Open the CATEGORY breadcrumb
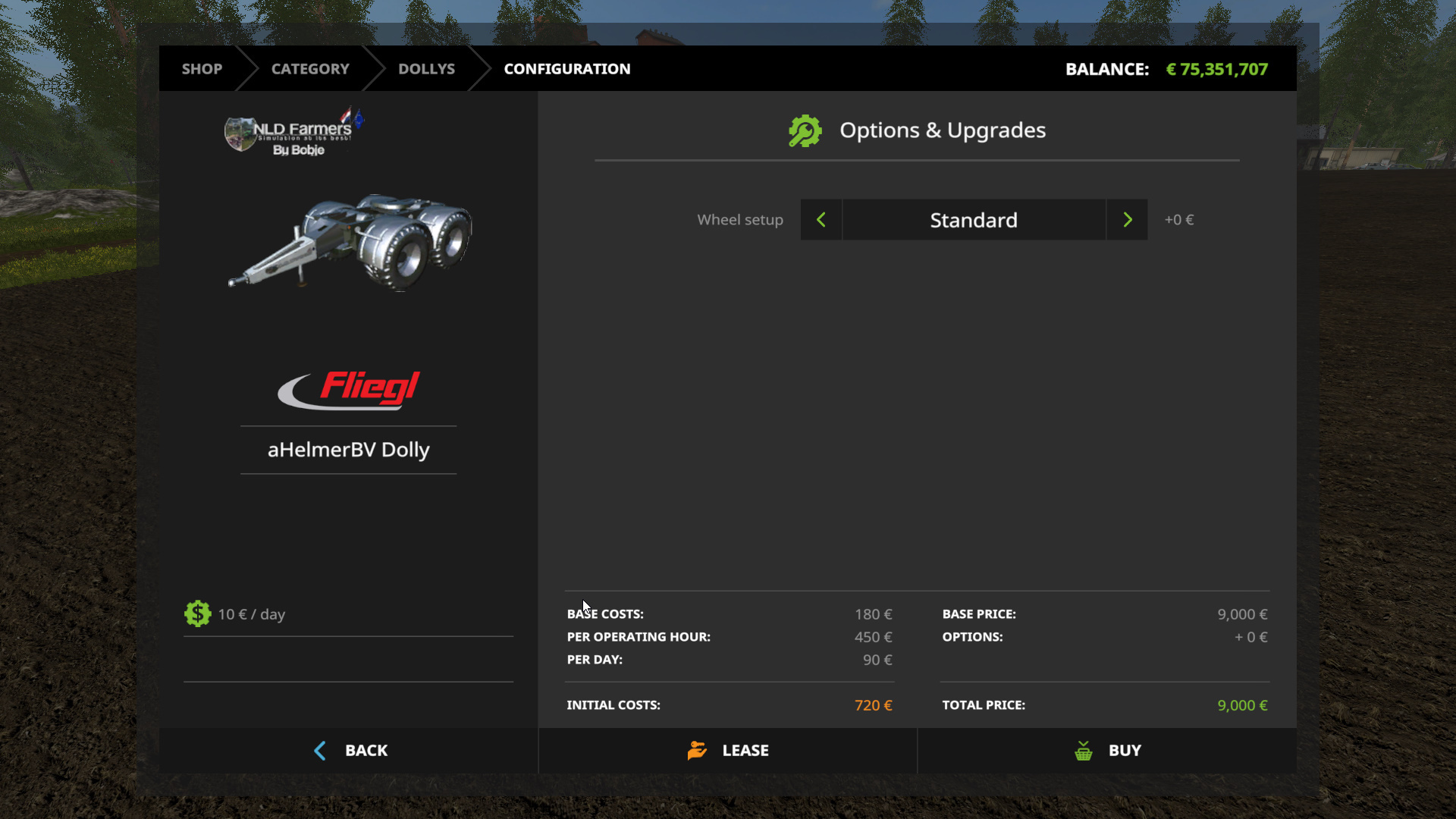 click(310, 69)
